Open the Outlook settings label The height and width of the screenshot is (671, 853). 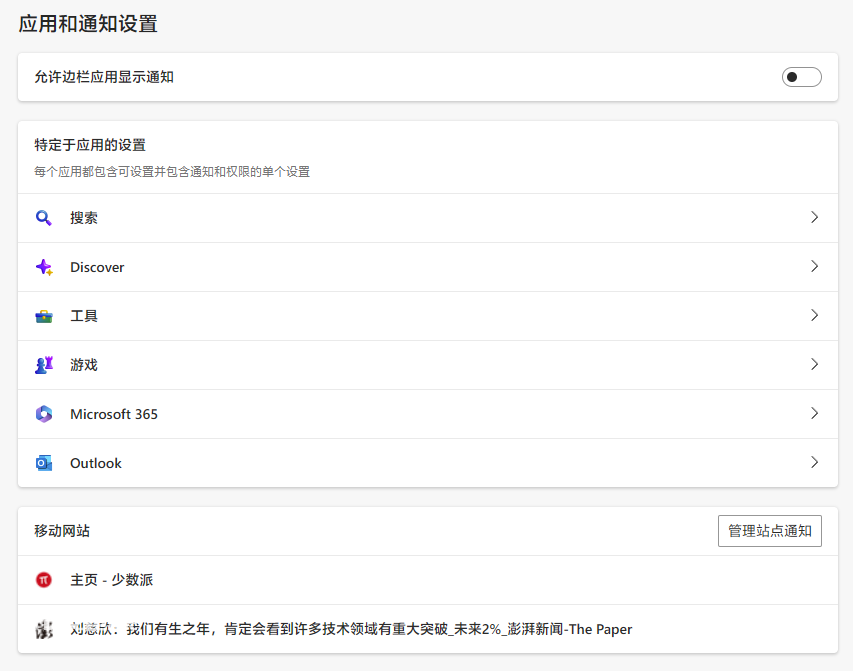96,463
